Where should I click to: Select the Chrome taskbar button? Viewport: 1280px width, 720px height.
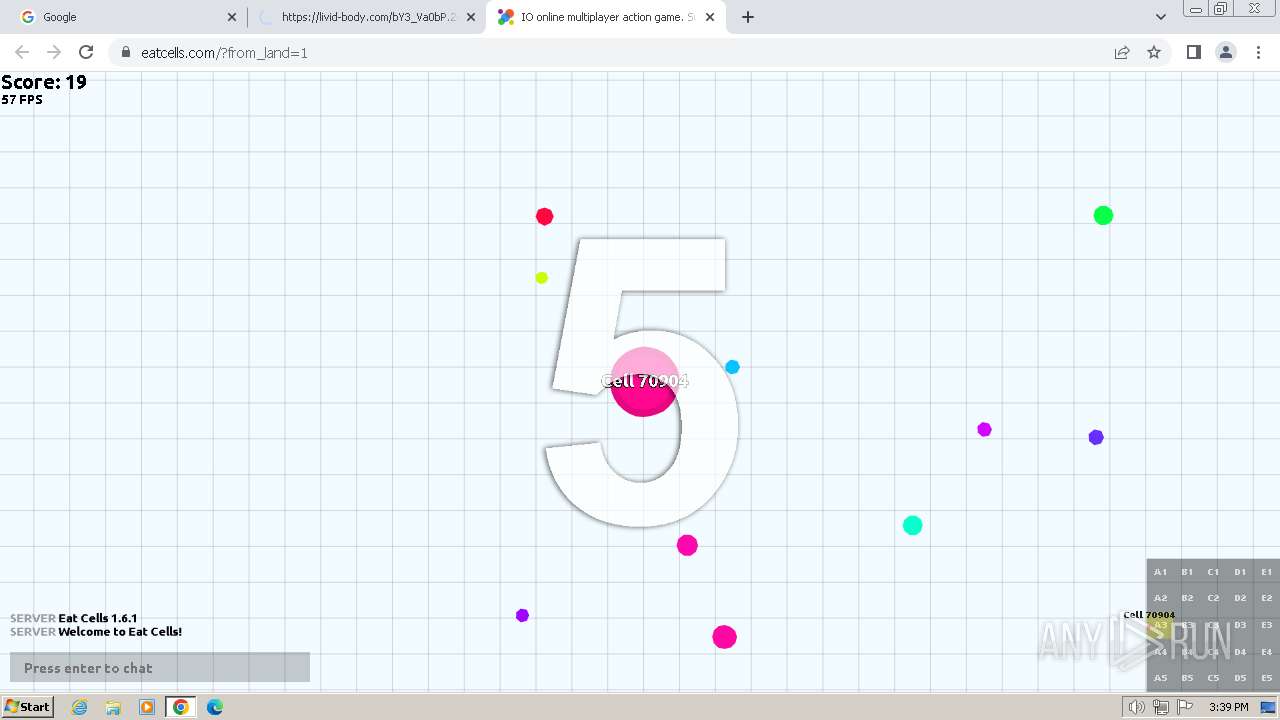[181, 707]
